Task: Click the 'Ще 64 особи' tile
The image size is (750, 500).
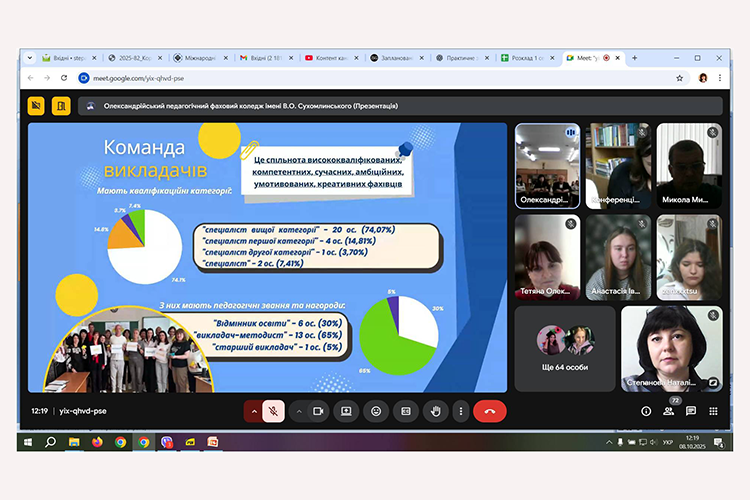Action: 565,346
